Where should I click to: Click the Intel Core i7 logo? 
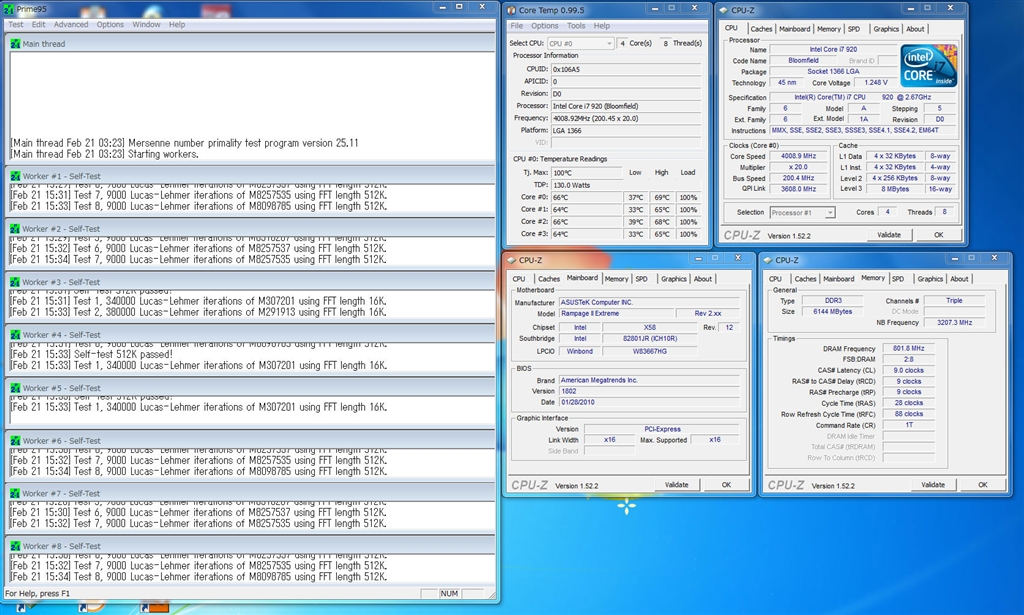pyautogui.click(x=929, y=65)
